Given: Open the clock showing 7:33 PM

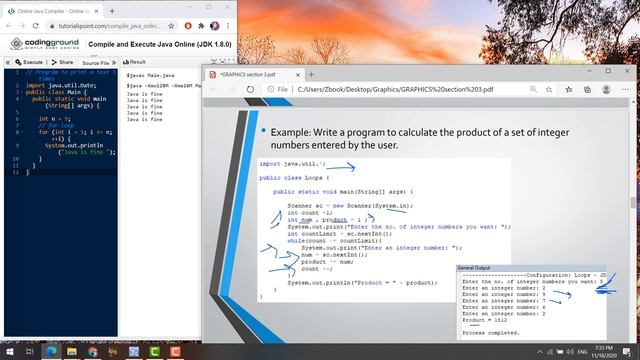Looking at the screenshot, I should click(604, 351).
